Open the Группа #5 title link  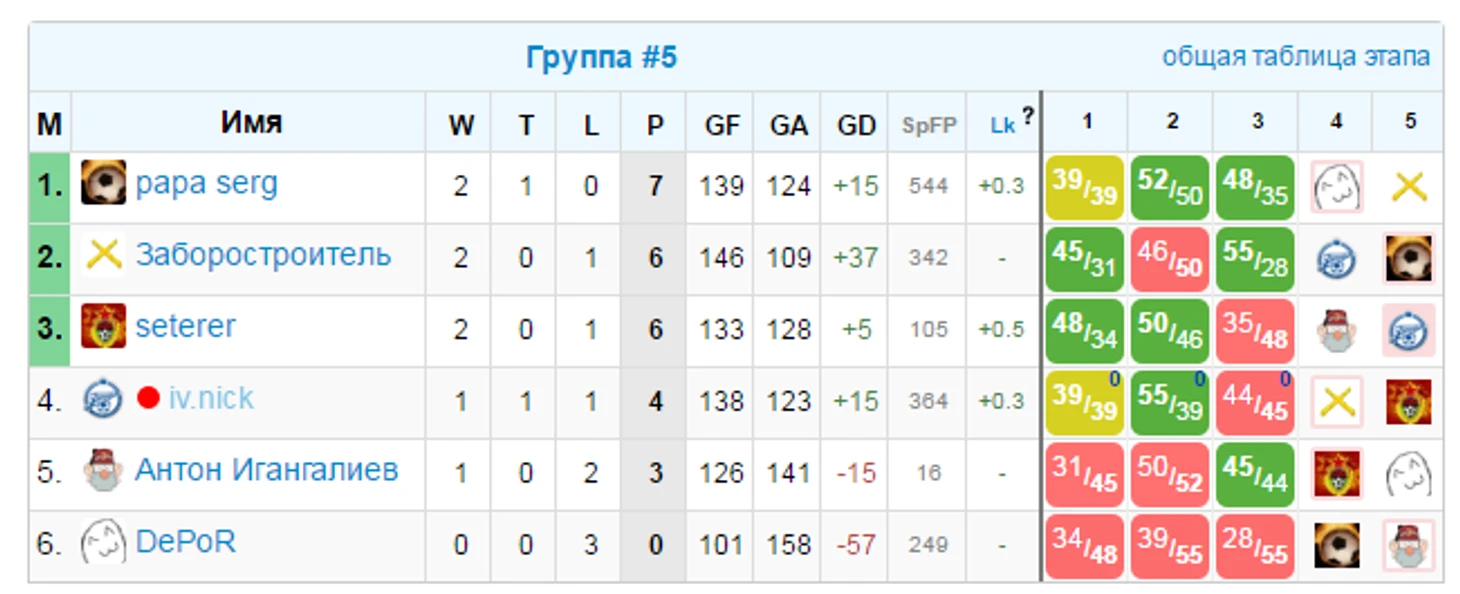point(601,57)
